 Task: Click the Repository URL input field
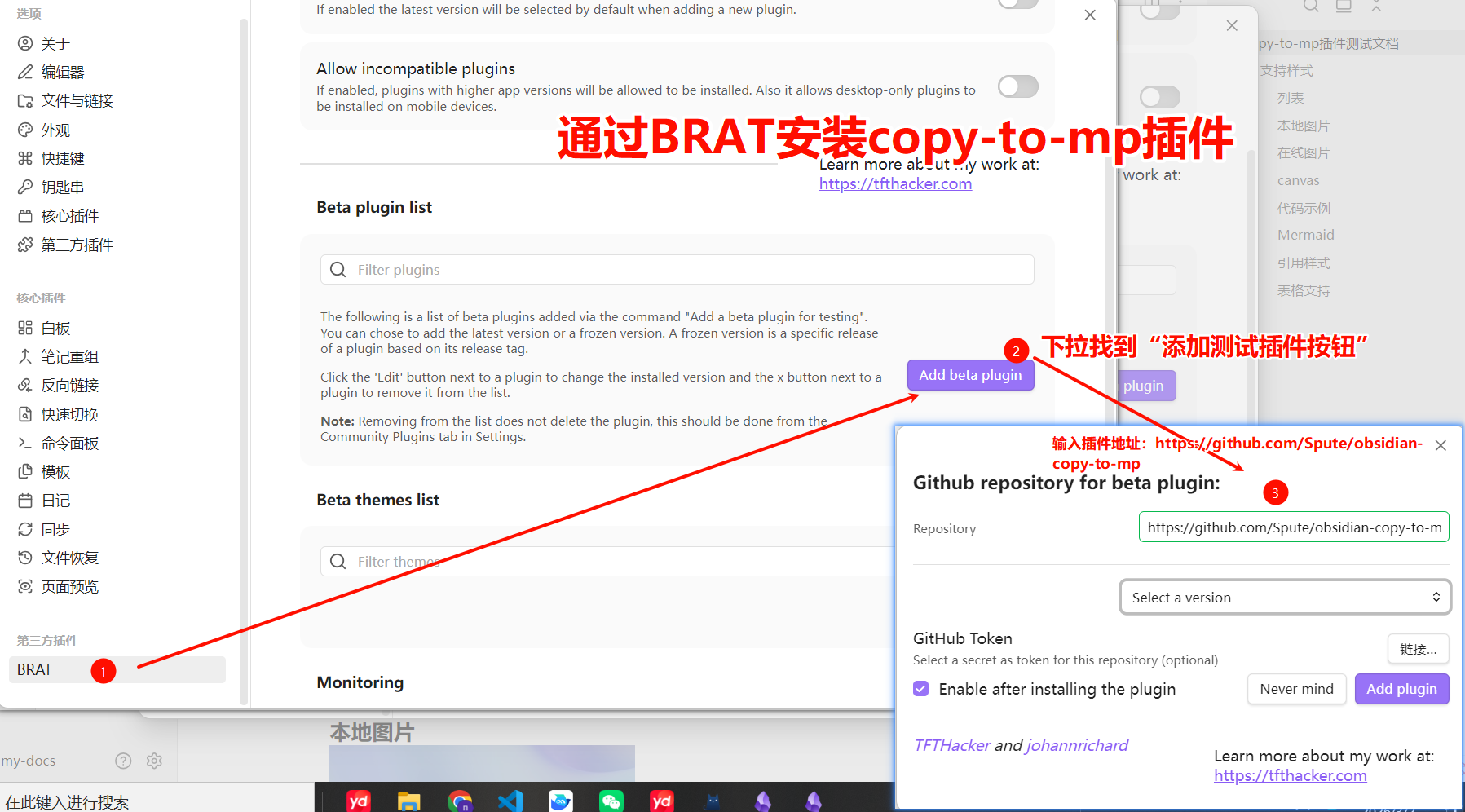click(1293, 527)
